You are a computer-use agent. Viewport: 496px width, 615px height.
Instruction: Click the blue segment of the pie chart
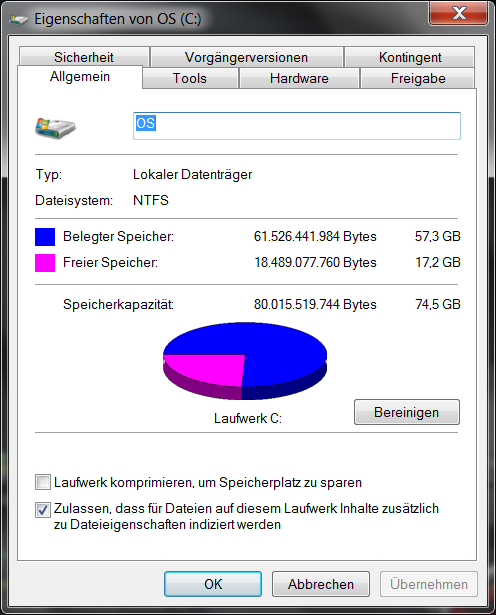point(274,353)
